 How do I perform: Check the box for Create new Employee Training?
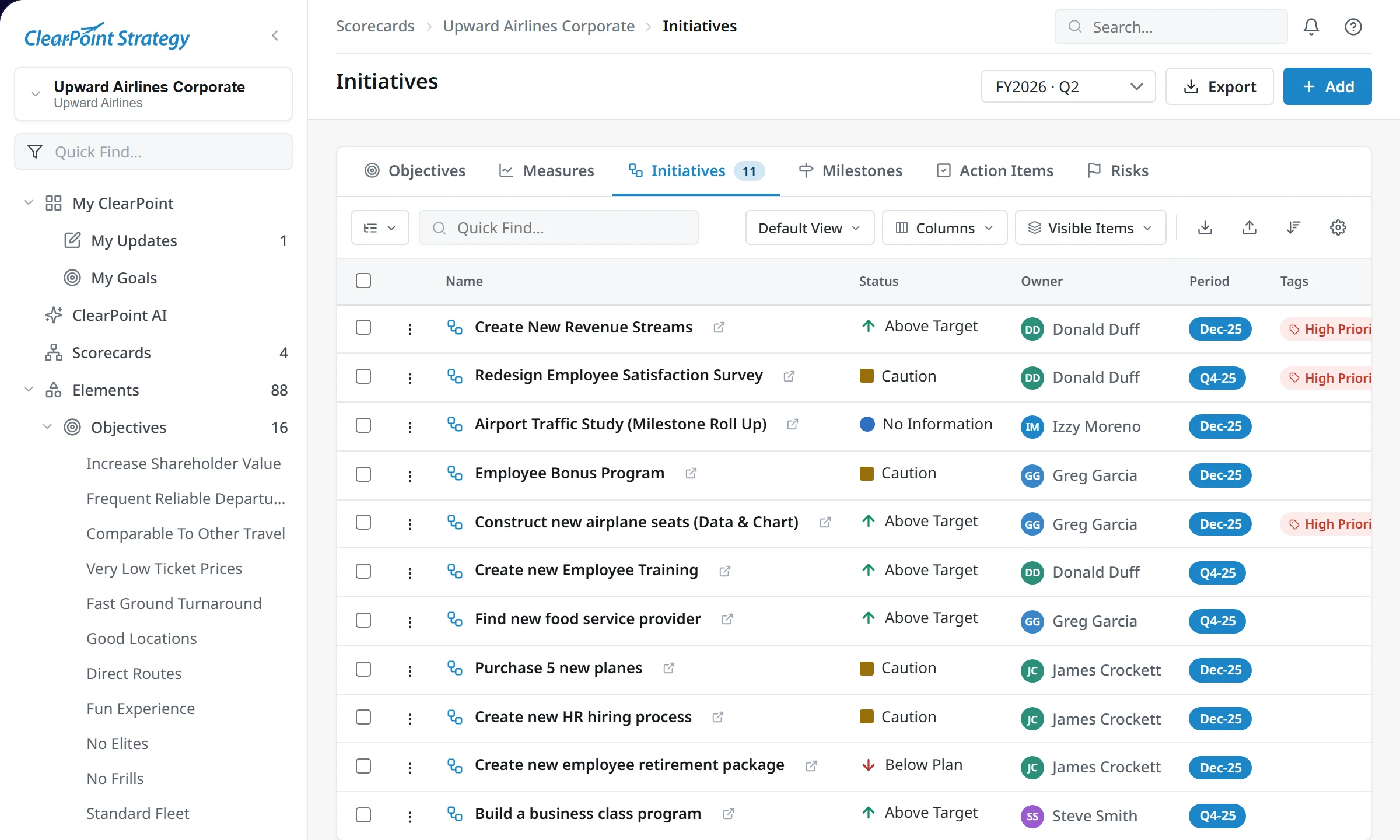point(363,571)
